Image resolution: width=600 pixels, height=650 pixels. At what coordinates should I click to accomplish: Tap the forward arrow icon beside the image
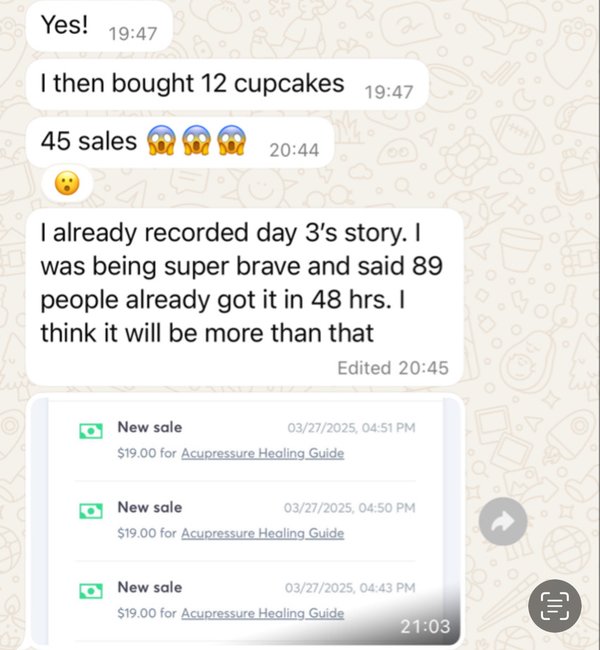pyautogui.click(x=503, y=521)
